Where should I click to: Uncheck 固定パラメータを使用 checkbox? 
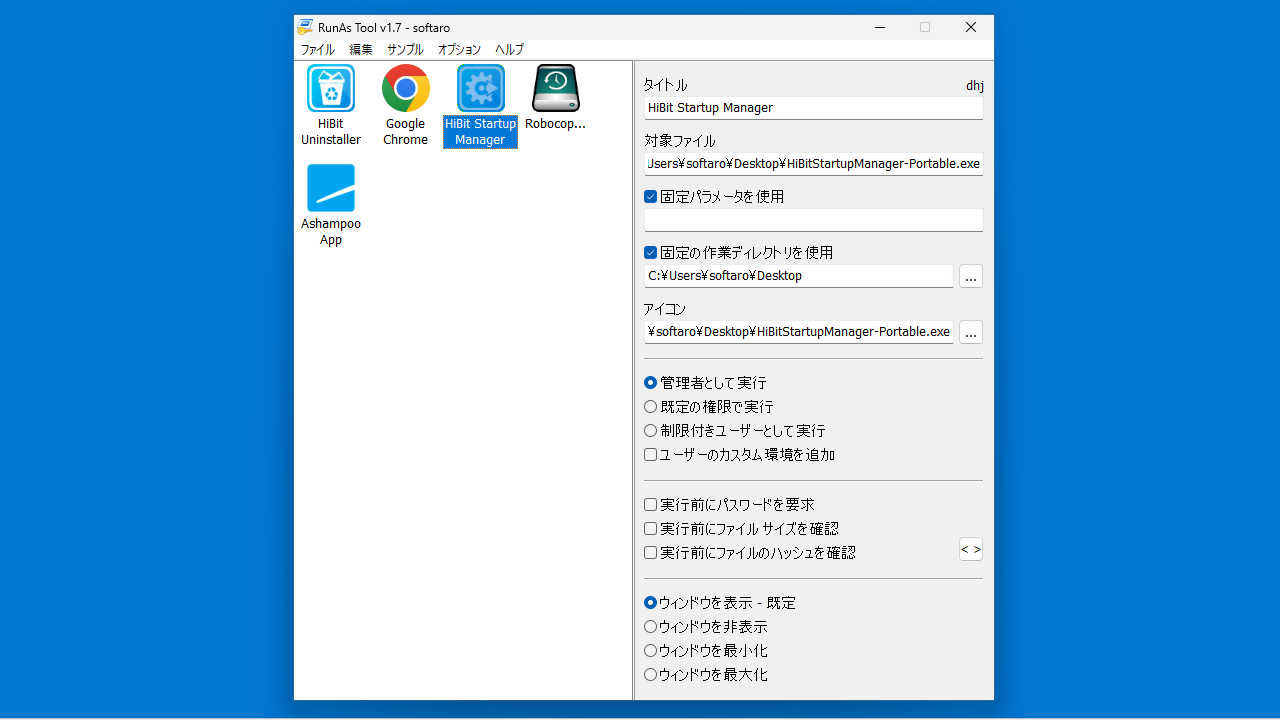pos(651,197)
